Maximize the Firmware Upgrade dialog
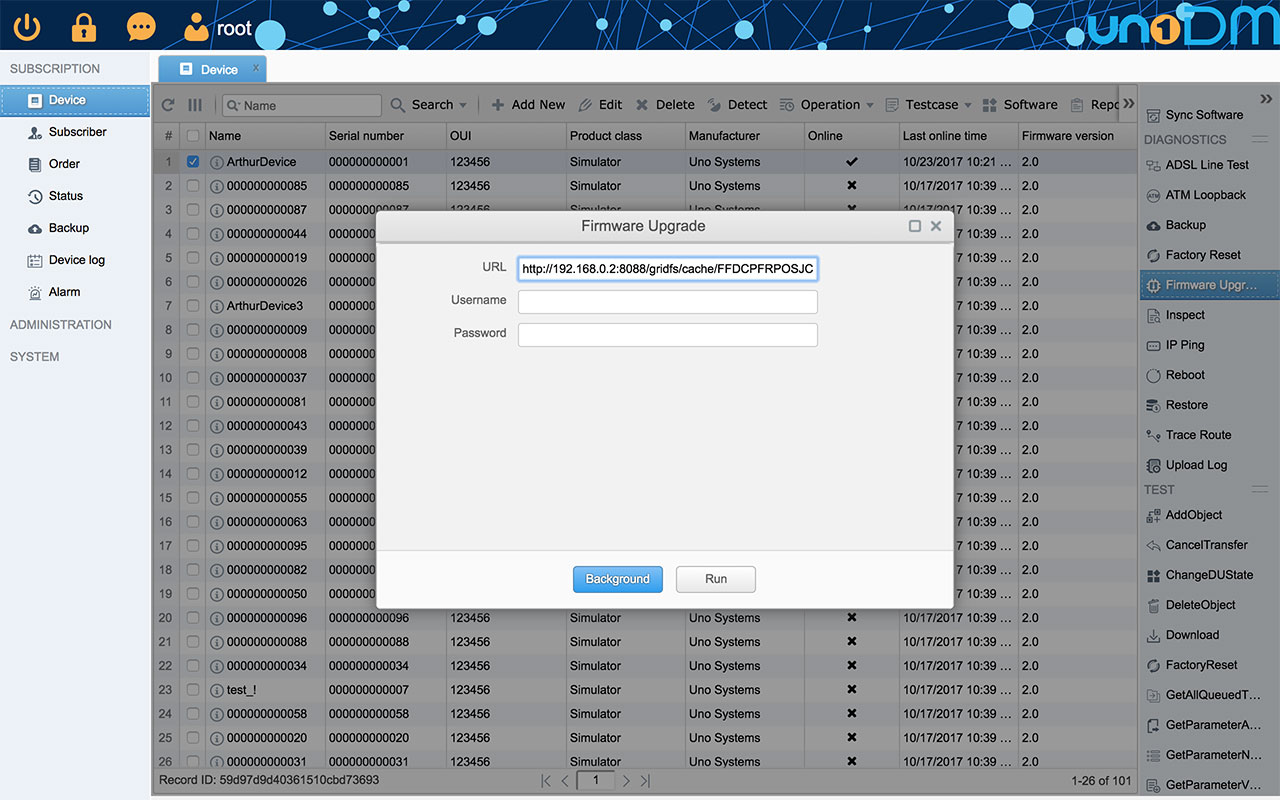1280x800 pixels. tap(914, 226)
